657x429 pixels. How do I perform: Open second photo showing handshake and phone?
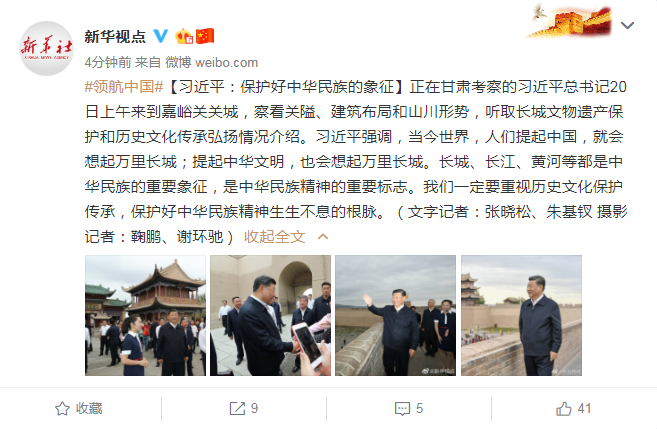click(270, 315)
